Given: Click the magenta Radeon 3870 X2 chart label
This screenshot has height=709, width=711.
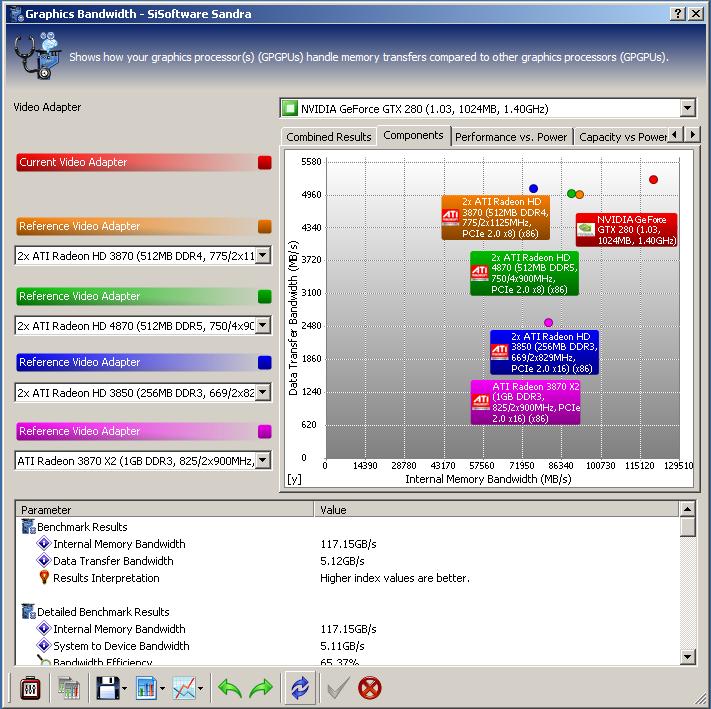Looking at the screenshot, I should (x=526, y=403).
